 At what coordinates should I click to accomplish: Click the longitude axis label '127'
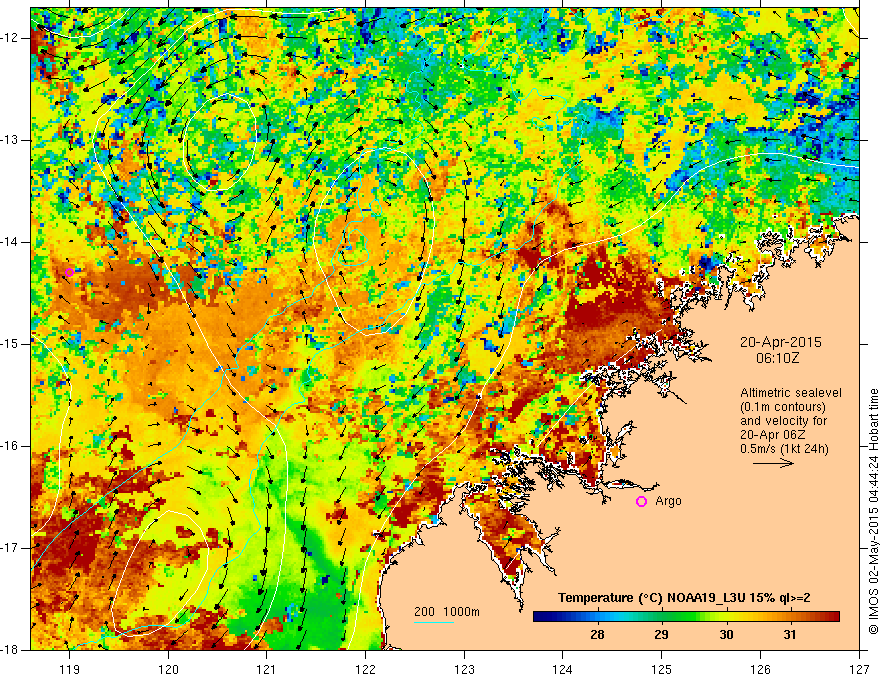pyautogui.click(x=859, y=669)
